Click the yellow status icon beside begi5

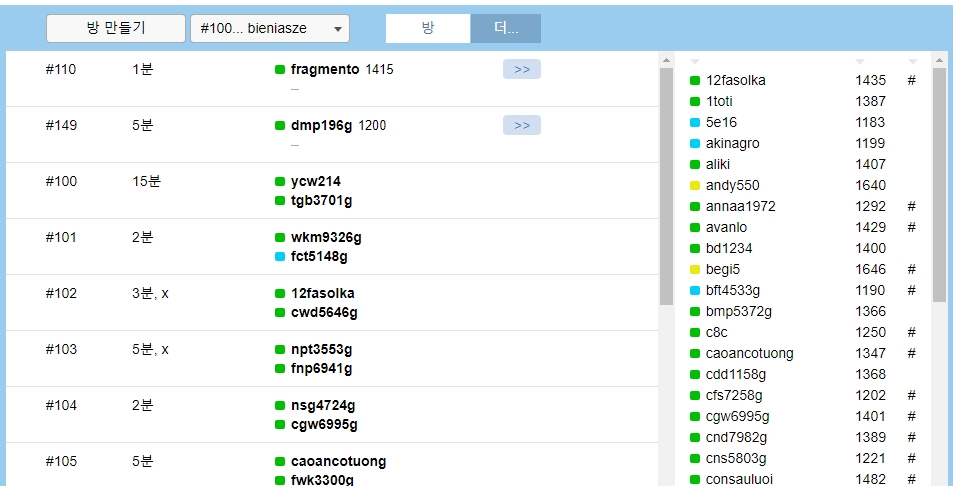click(695, 270)
